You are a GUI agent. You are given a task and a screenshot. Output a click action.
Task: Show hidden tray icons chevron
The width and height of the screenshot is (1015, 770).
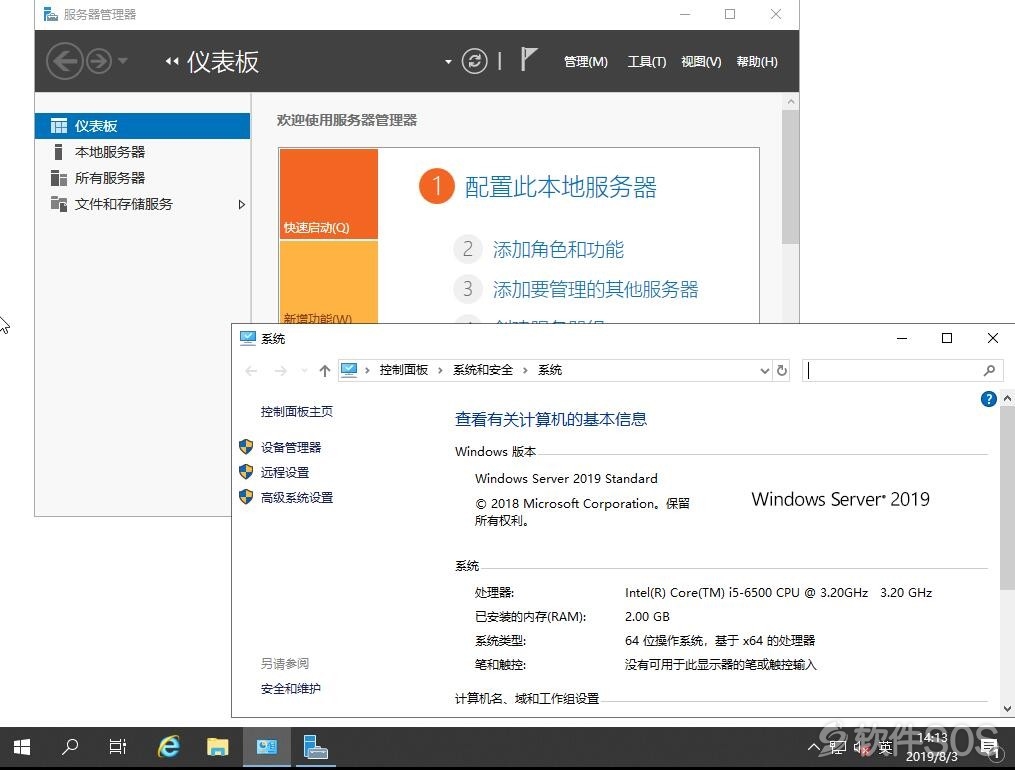(x=814, y=747)
